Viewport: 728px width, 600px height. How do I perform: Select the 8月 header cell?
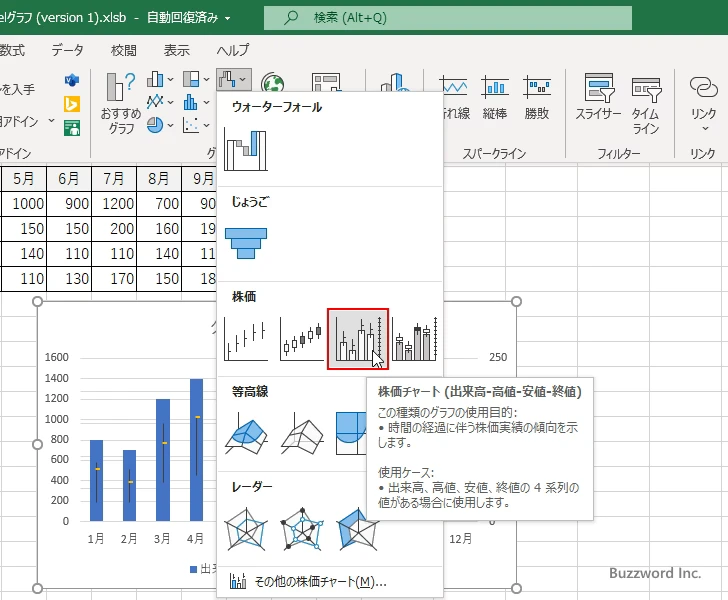(159, 178)
